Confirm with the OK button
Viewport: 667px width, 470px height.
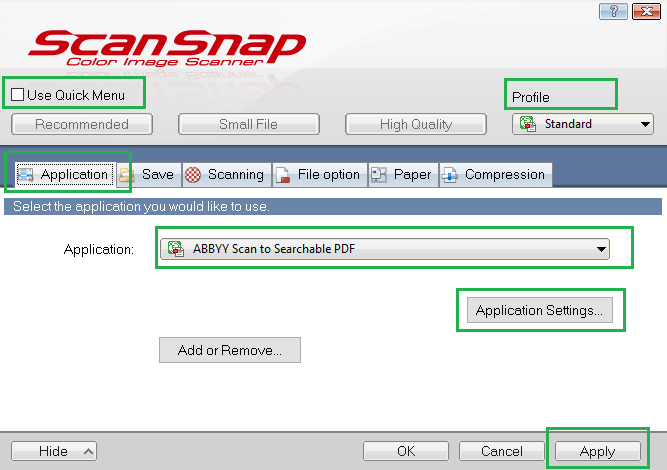[x=406, y=451]
